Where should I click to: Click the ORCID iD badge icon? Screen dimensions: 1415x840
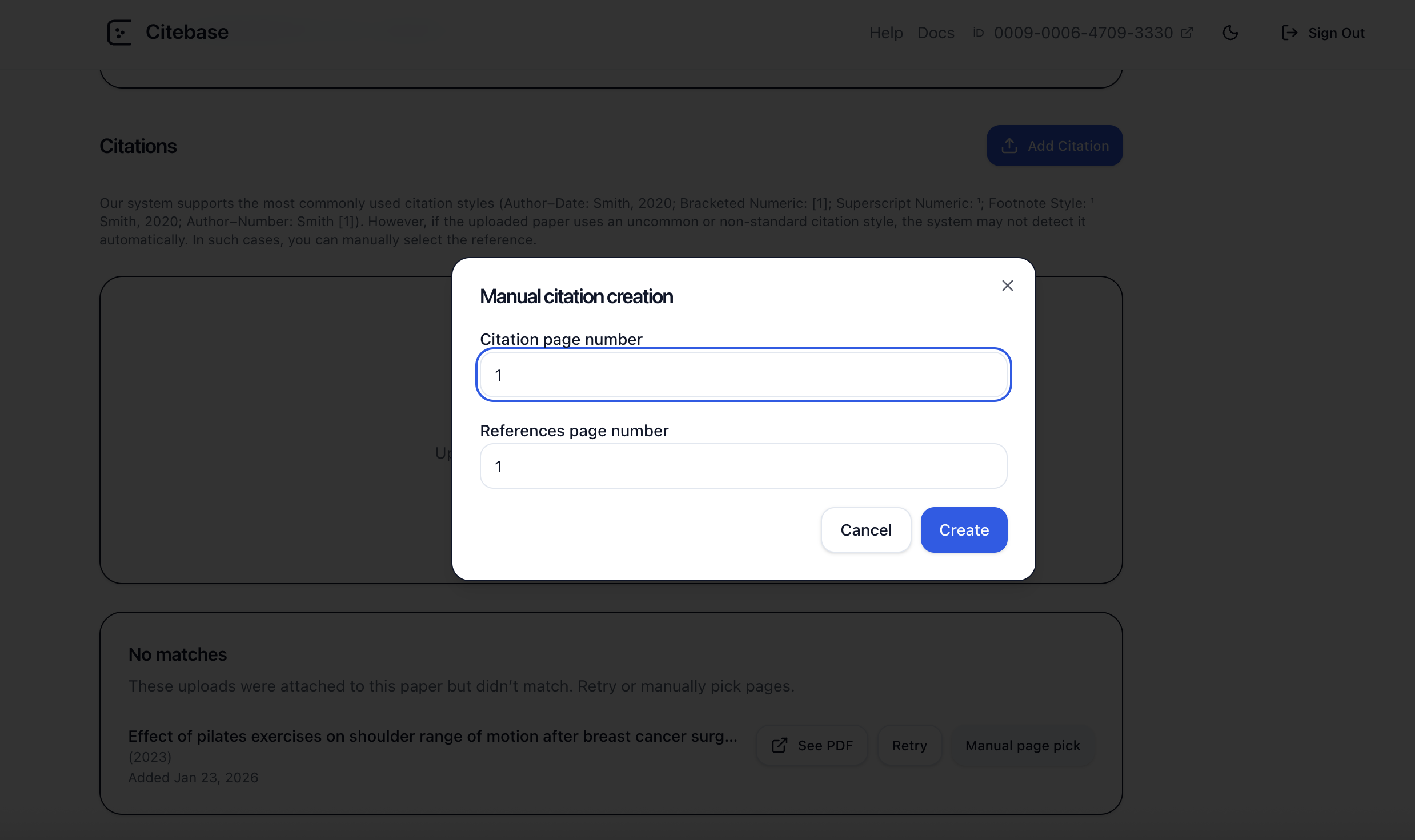tap(979, 33)
